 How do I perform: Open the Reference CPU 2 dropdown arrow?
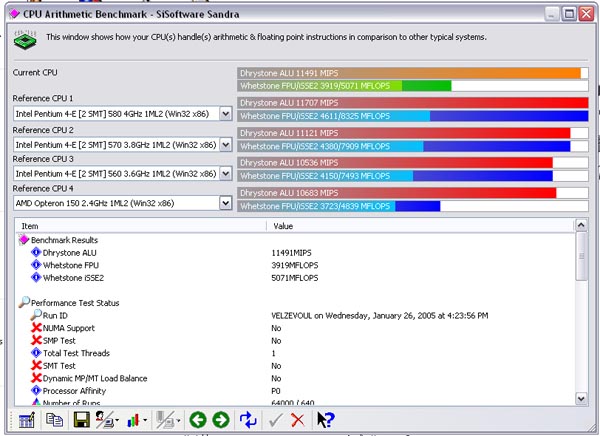(226, 144)
